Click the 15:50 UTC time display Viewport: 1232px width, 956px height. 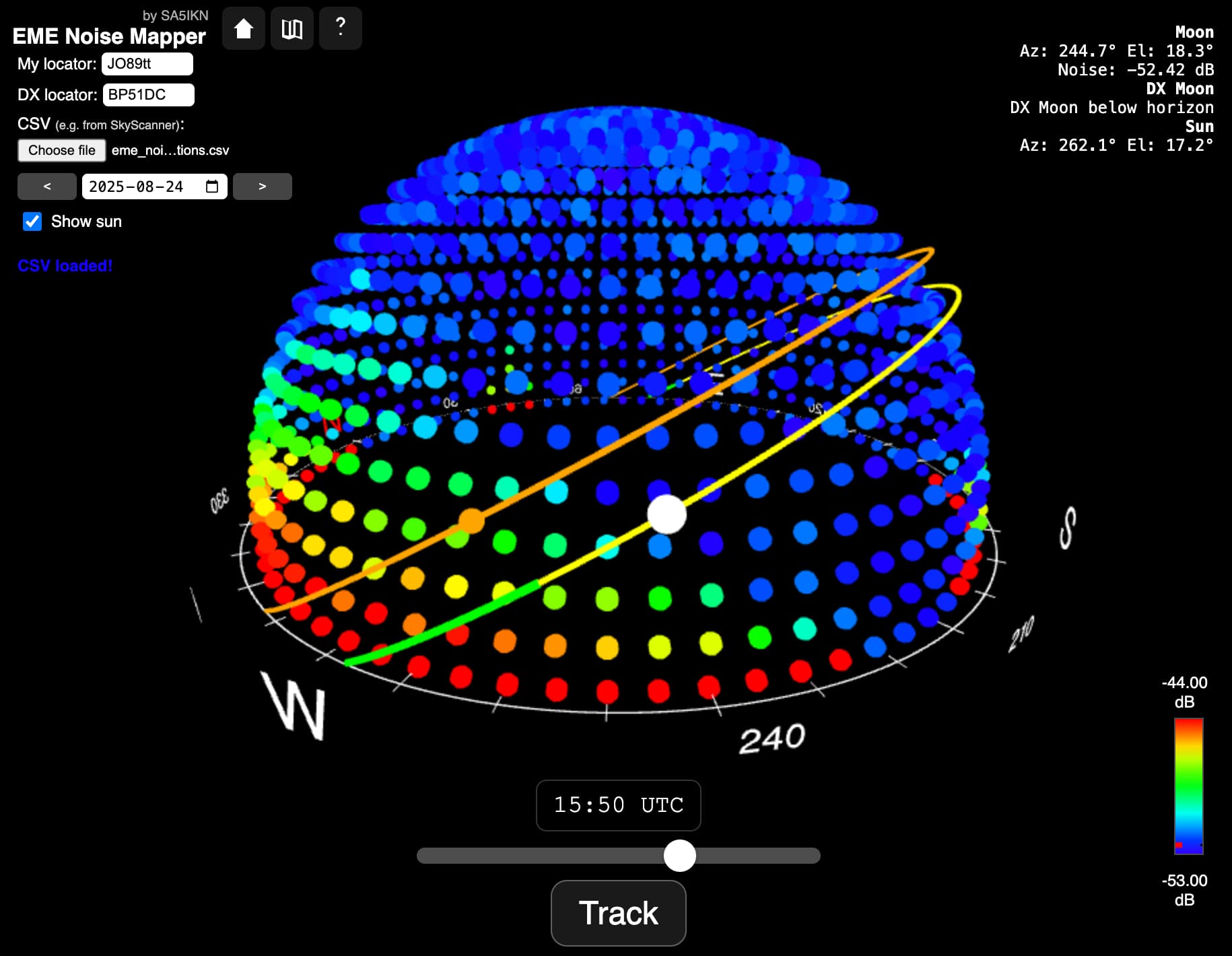click(x=618, y=805)
